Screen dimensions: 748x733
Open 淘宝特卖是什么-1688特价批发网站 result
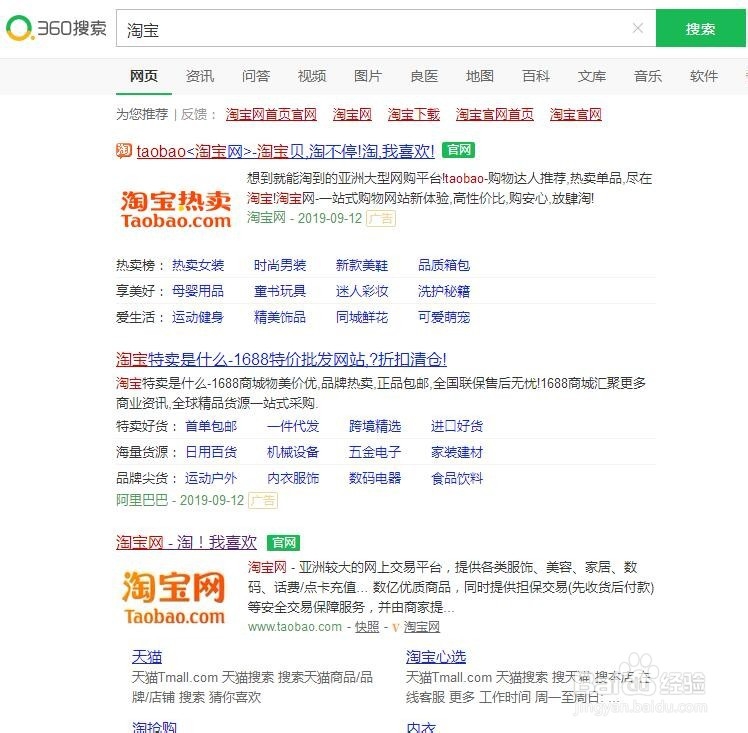(x=281, y=359)
